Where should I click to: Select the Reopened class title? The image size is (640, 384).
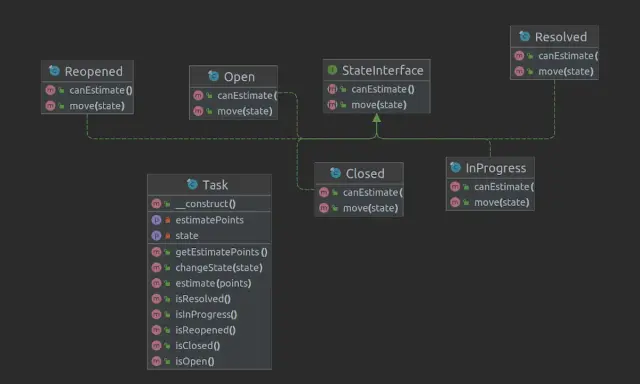coord(93,71)
